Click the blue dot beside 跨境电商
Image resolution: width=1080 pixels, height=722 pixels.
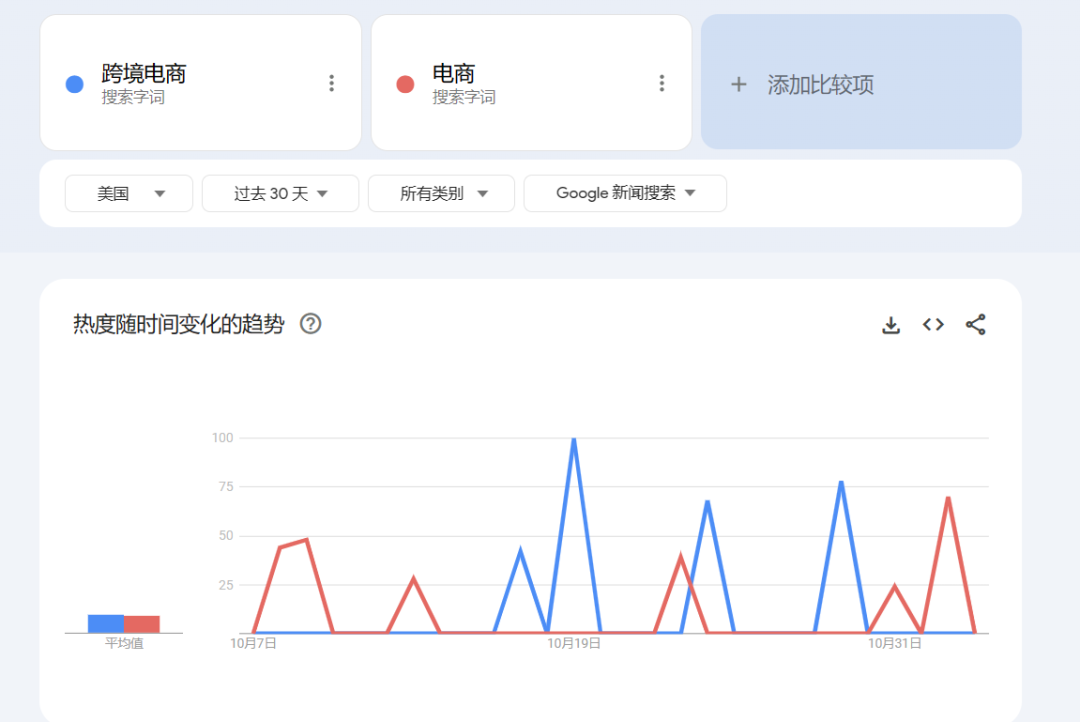[74, 84]
